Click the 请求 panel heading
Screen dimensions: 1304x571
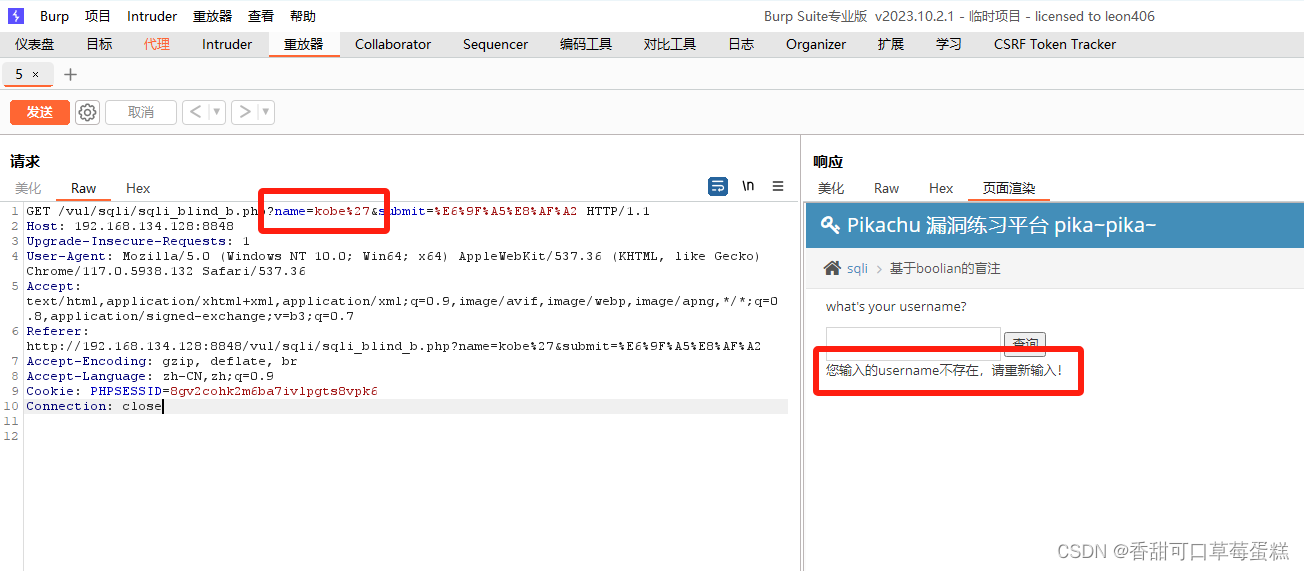pos(25,161)
